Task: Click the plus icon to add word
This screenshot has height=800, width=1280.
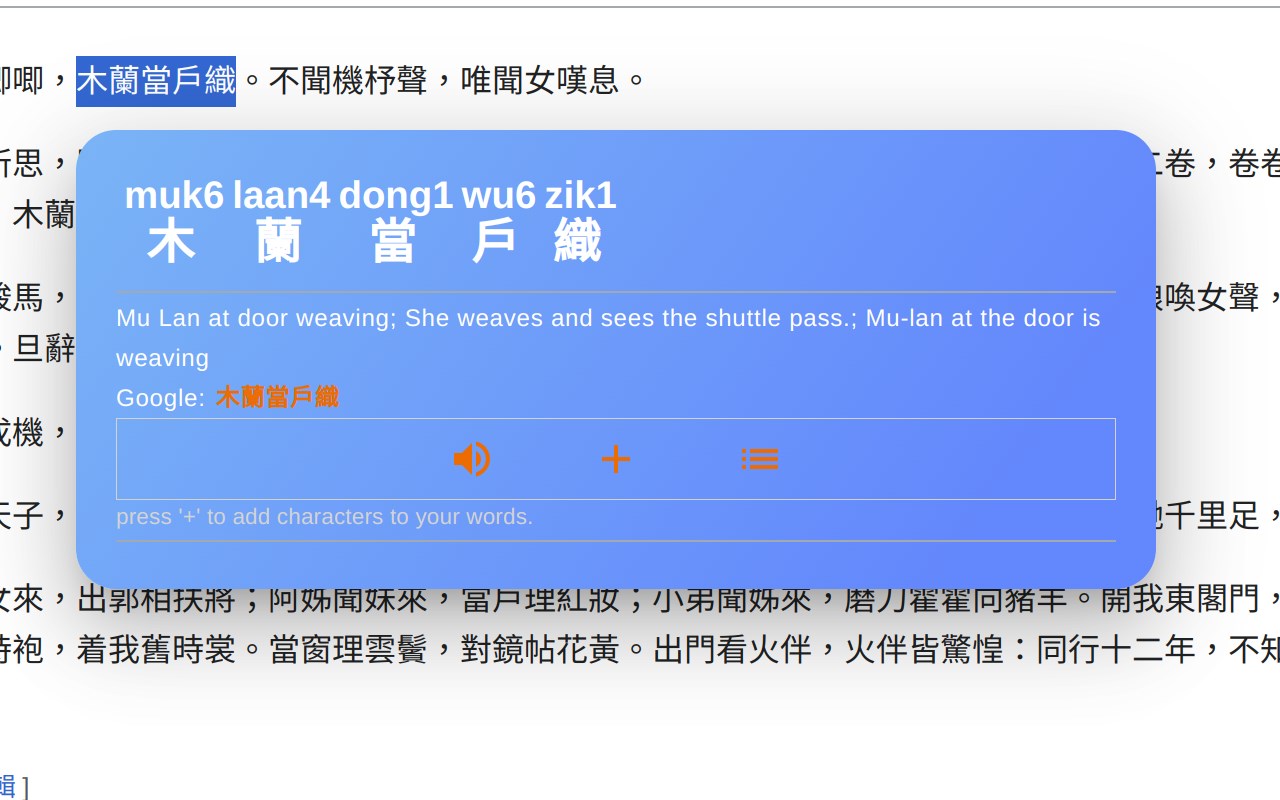Action: (616, 459)
